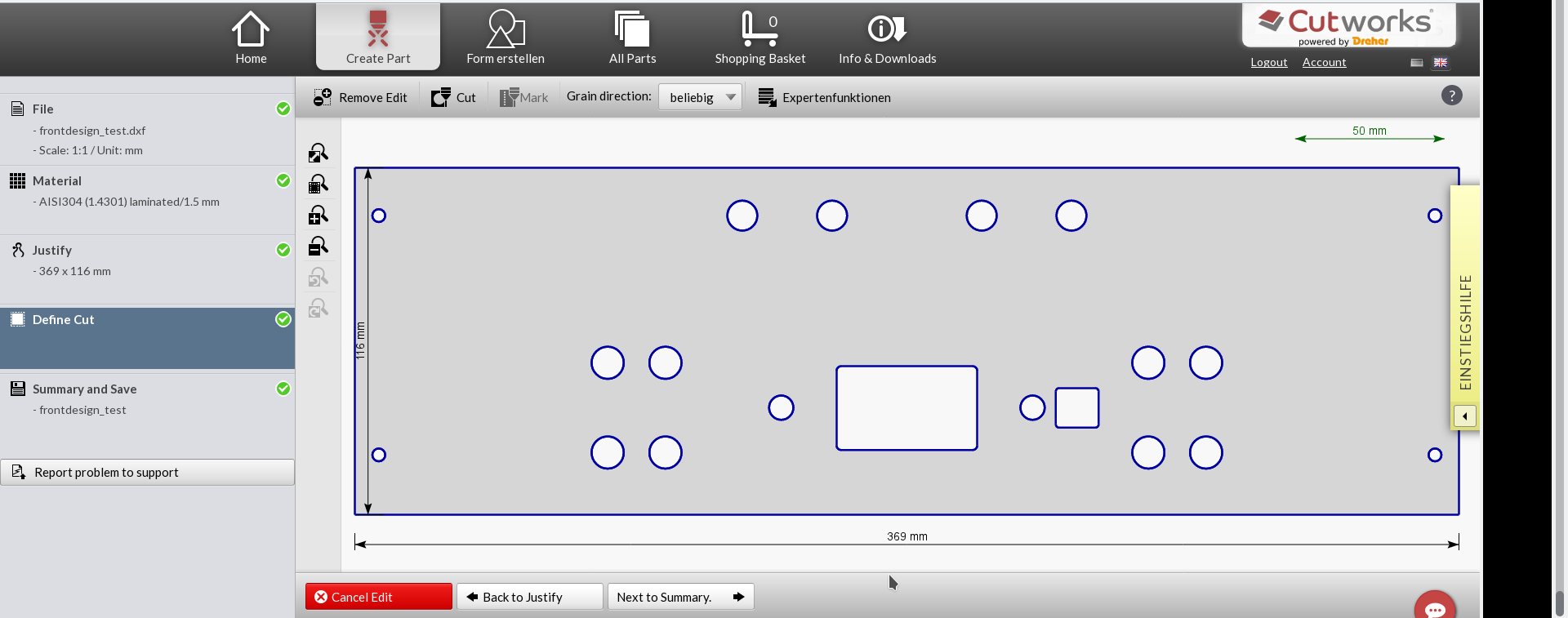This screenshot has height=618, width=1568.
Task: Zoom in on the drawing
Action: pyautogui.click(x=318, y=215)
